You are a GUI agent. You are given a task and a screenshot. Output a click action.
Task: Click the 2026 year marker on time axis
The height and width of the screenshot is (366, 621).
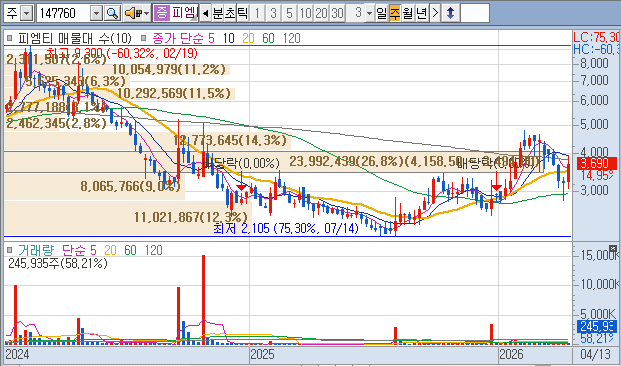pyautogui.click(x=511, y=354)
